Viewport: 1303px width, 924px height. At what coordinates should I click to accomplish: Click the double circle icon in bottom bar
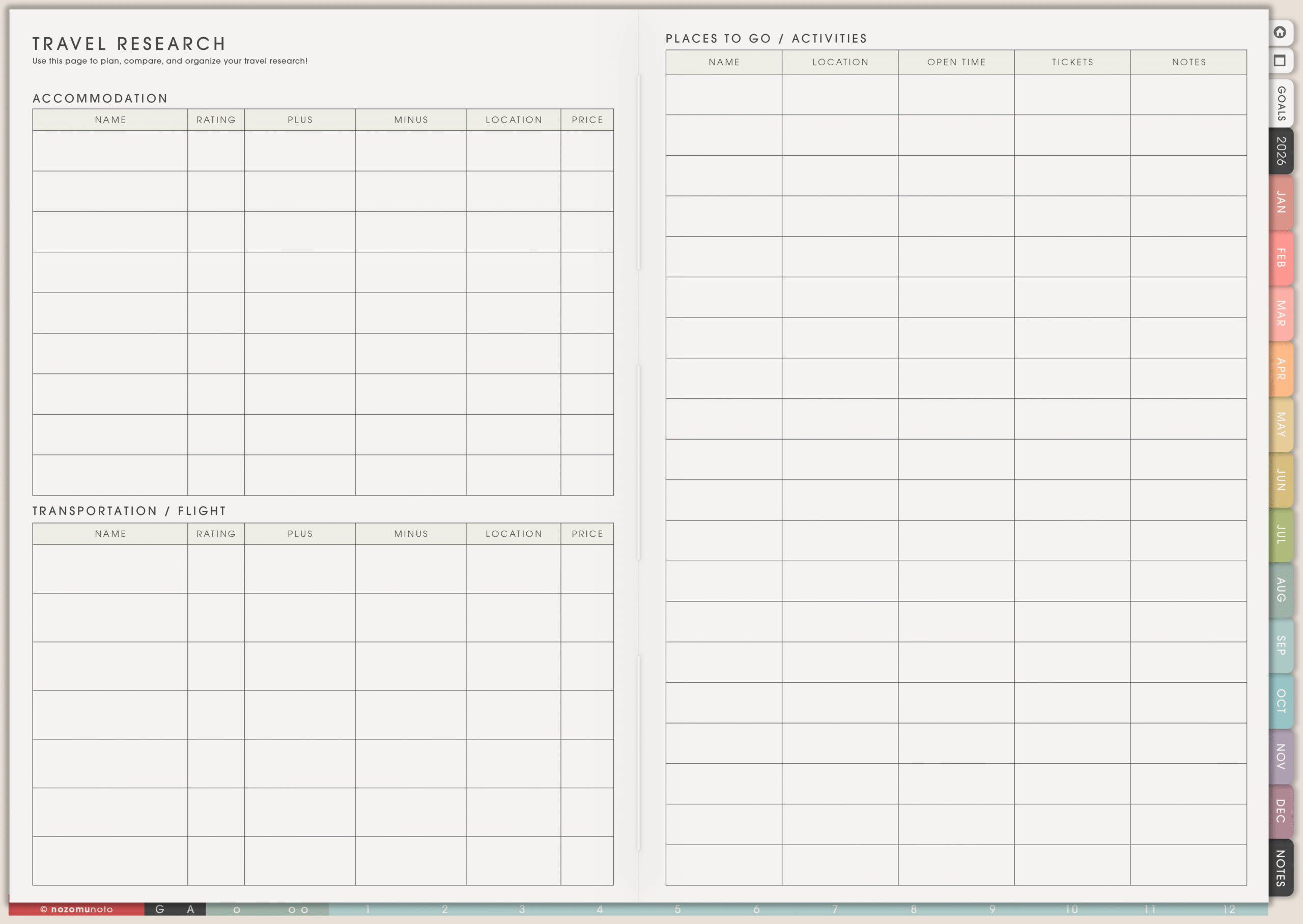tap(298, 910)
